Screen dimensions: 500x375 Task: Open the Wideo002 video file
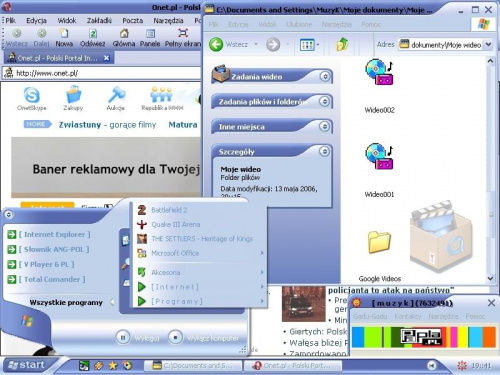pos(379,73)
